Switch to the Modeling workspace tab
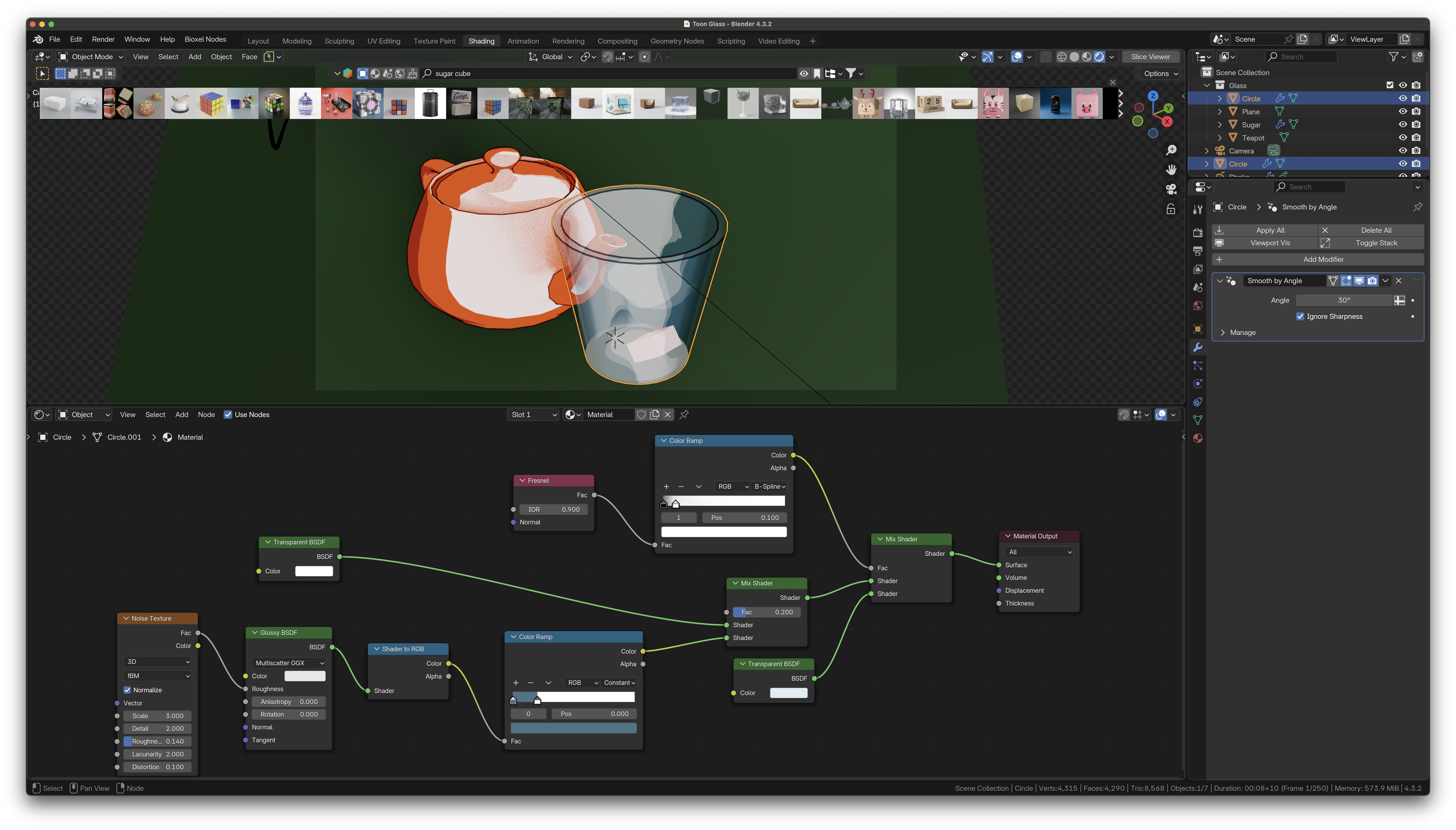Viewport: 1456px width, 830px height. click(297, 41)
